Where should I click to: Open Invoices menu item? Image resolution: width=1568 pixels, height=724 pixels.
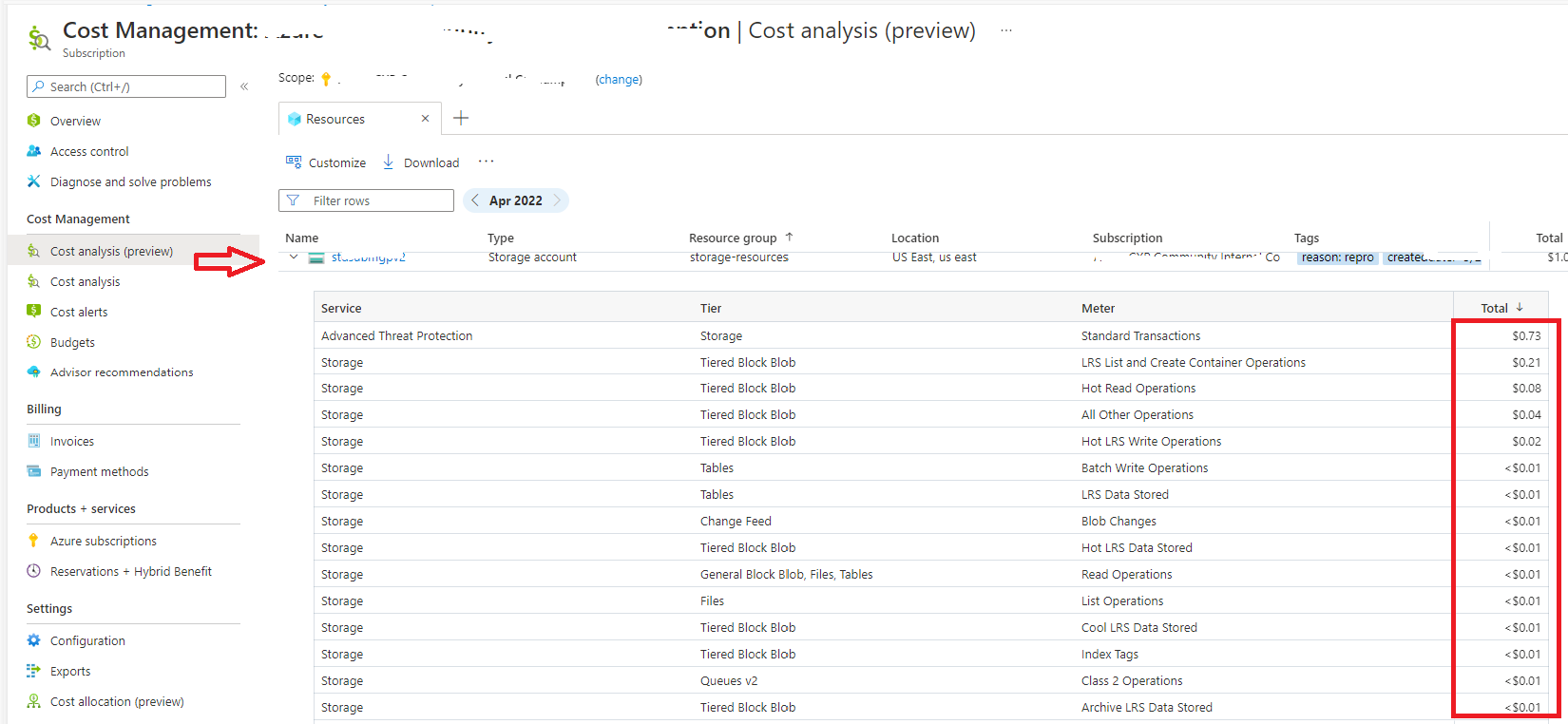tap(72, 441)
